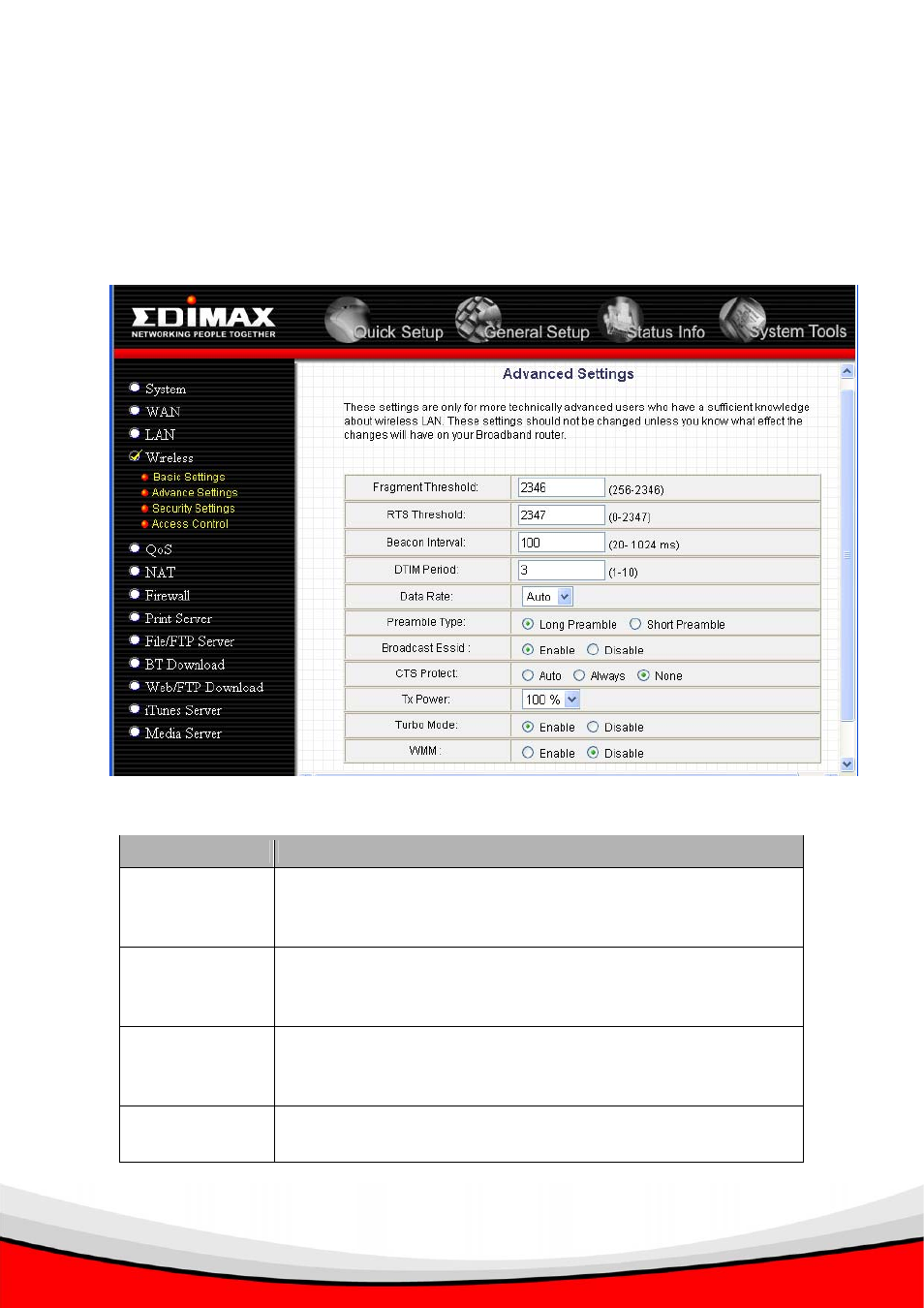Set CTS Protect to None
This screenshot has width=924, height=1308.
point(643,675)
